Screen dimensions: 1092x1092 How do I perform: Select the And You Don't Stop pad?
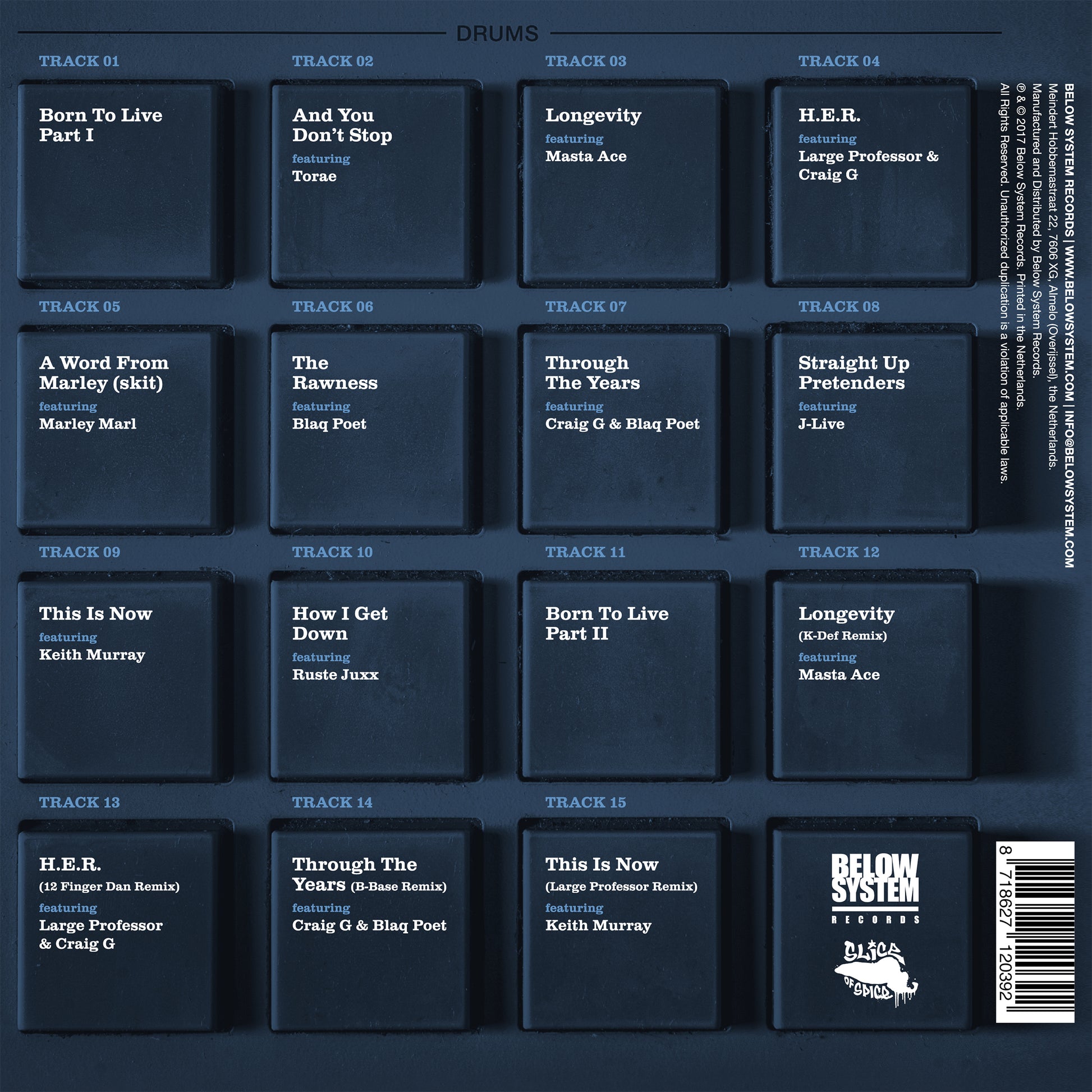pyautogui.click(x=376, y=183)
